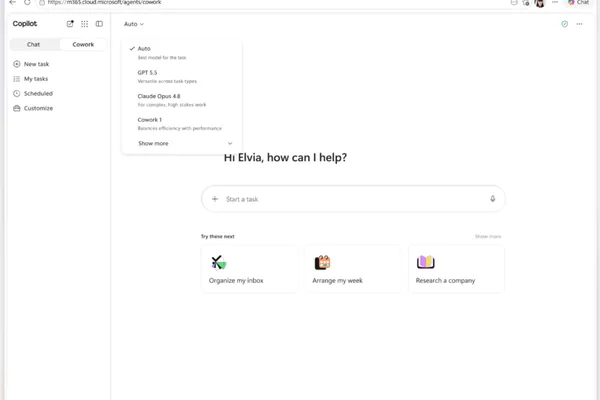This screenshot has width=600, height=400.
Task: Click the plus attach icon in task box
Action: tap(215, 199)
